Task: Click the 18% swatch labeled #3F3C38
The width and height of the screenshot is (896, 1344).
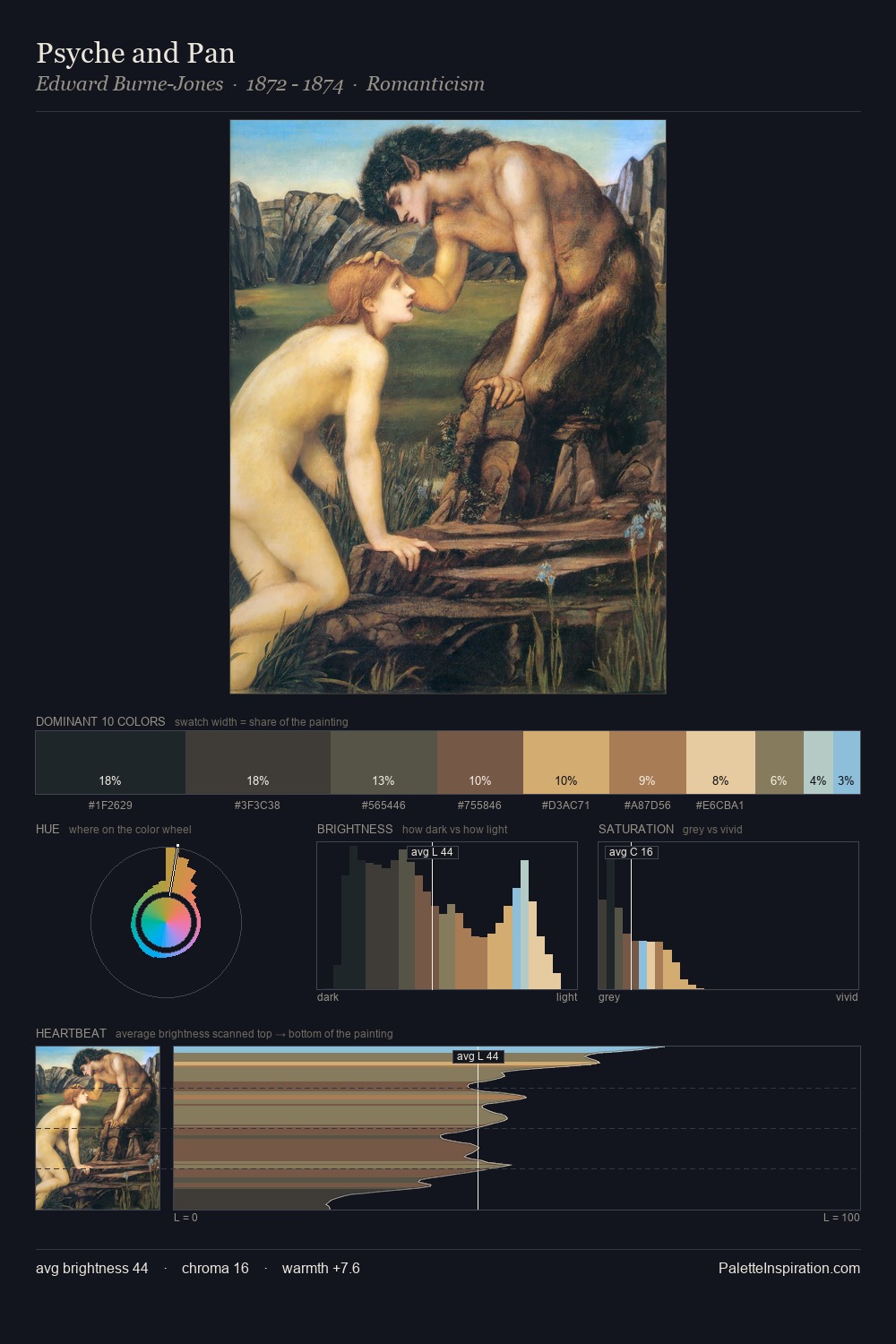Action: coord(258,762)
